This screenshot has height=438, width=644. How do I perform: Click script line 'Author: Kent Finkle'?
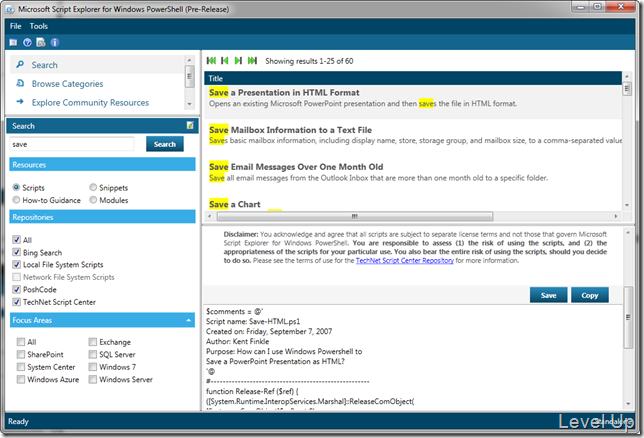[237, 341]
